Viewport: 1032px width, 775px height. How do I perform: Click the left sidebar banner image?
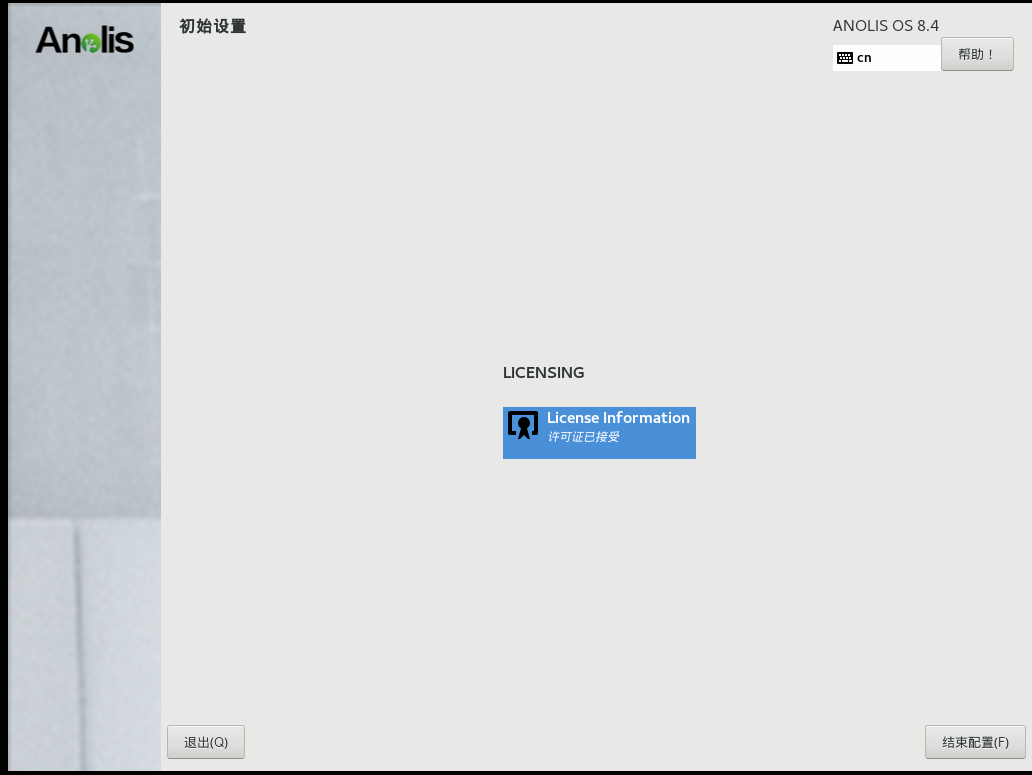coord(85,300)
